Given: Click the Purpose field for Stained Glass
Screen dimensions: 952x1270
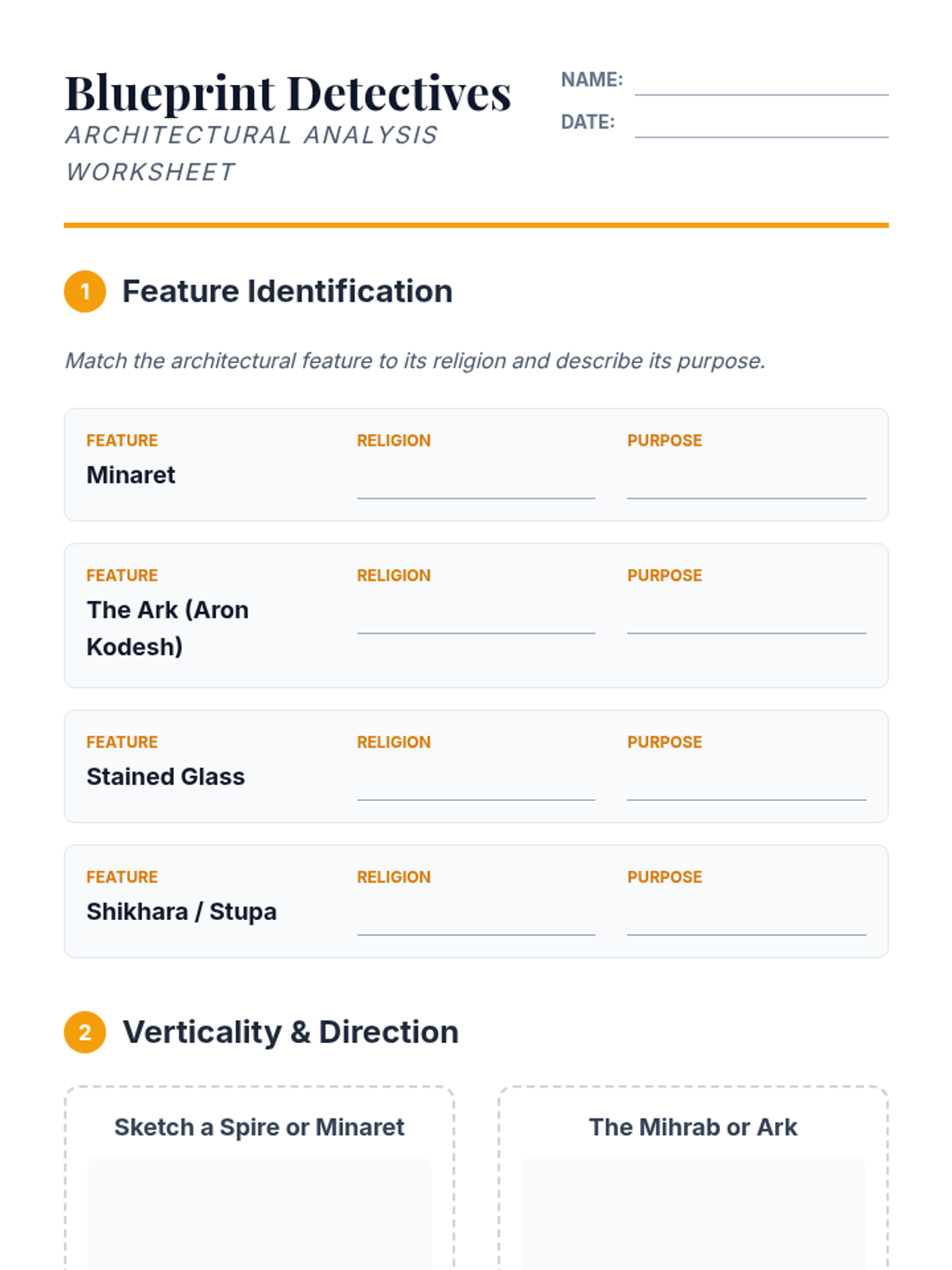Looking at the screenshot, I should (x=746, y=786).
